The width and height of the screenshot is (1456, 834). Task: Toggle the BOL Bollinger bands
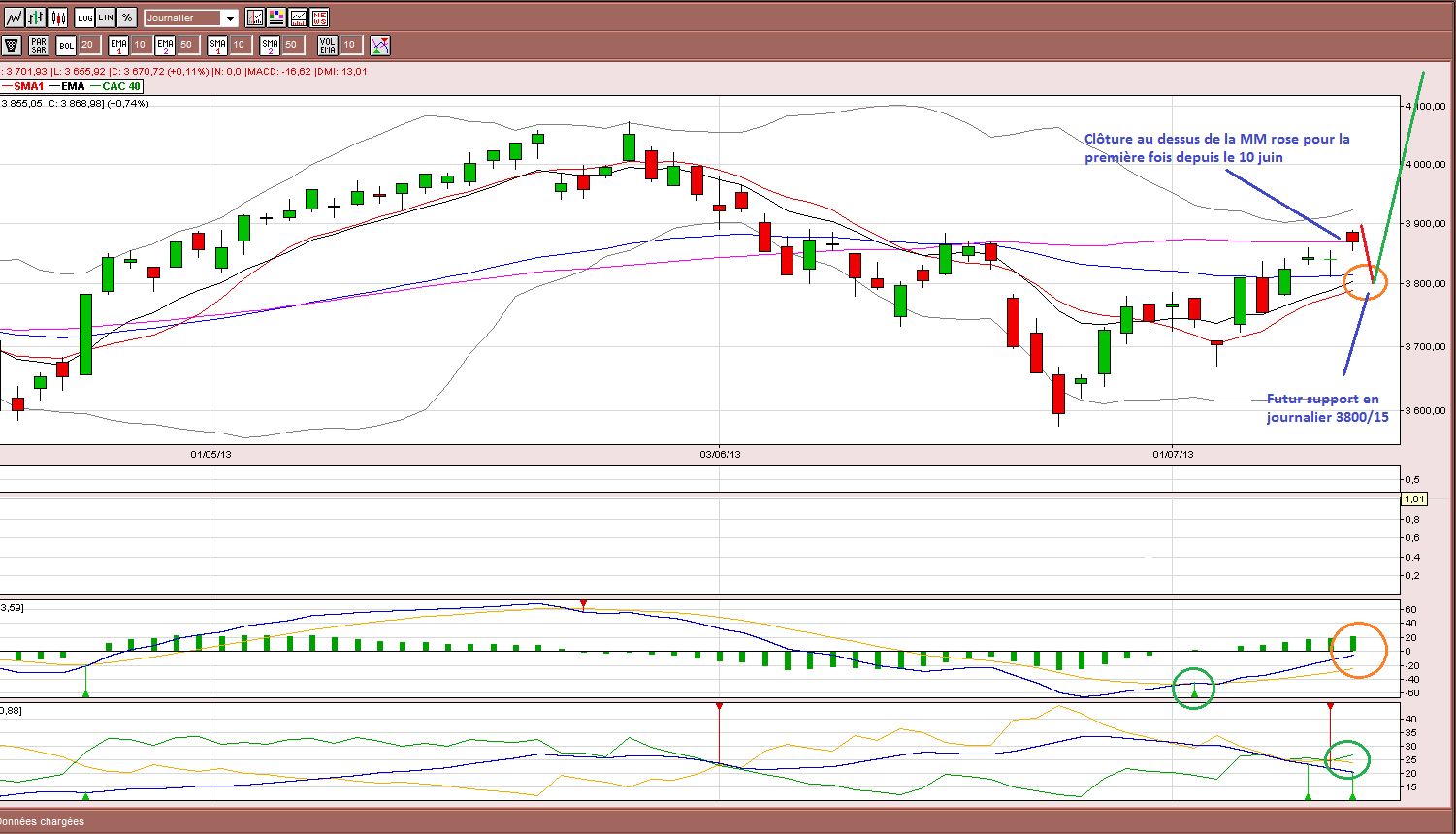tap(66, 45)
